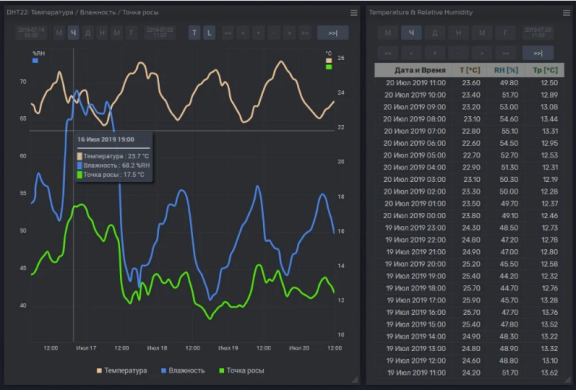Select row 20 Июл 2019 00:00
This screenshot has height=390, width=576.
(469, 216)
